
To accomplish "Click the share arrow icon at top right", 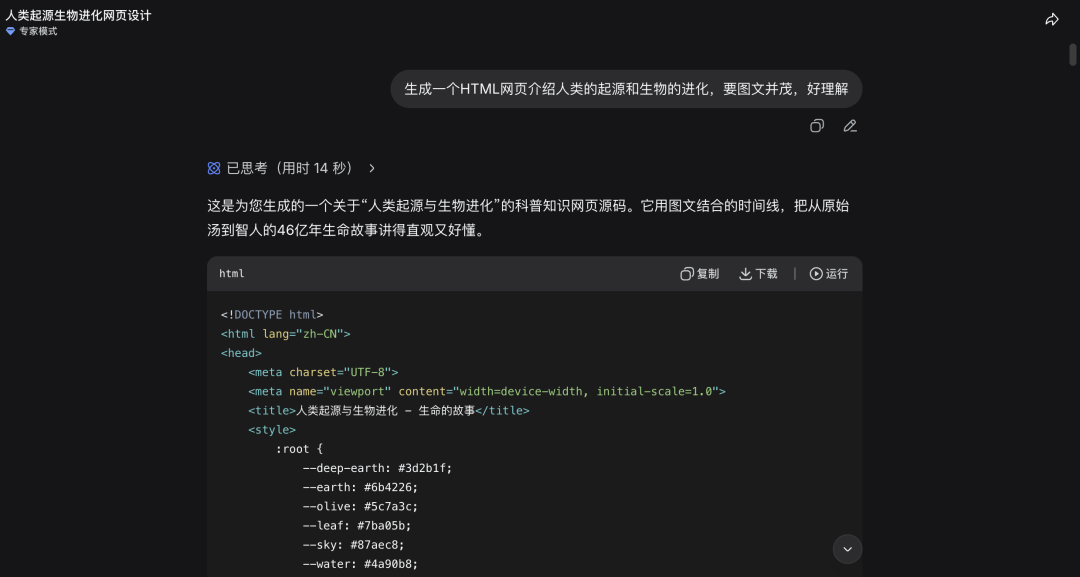I will click(1052, 20).
